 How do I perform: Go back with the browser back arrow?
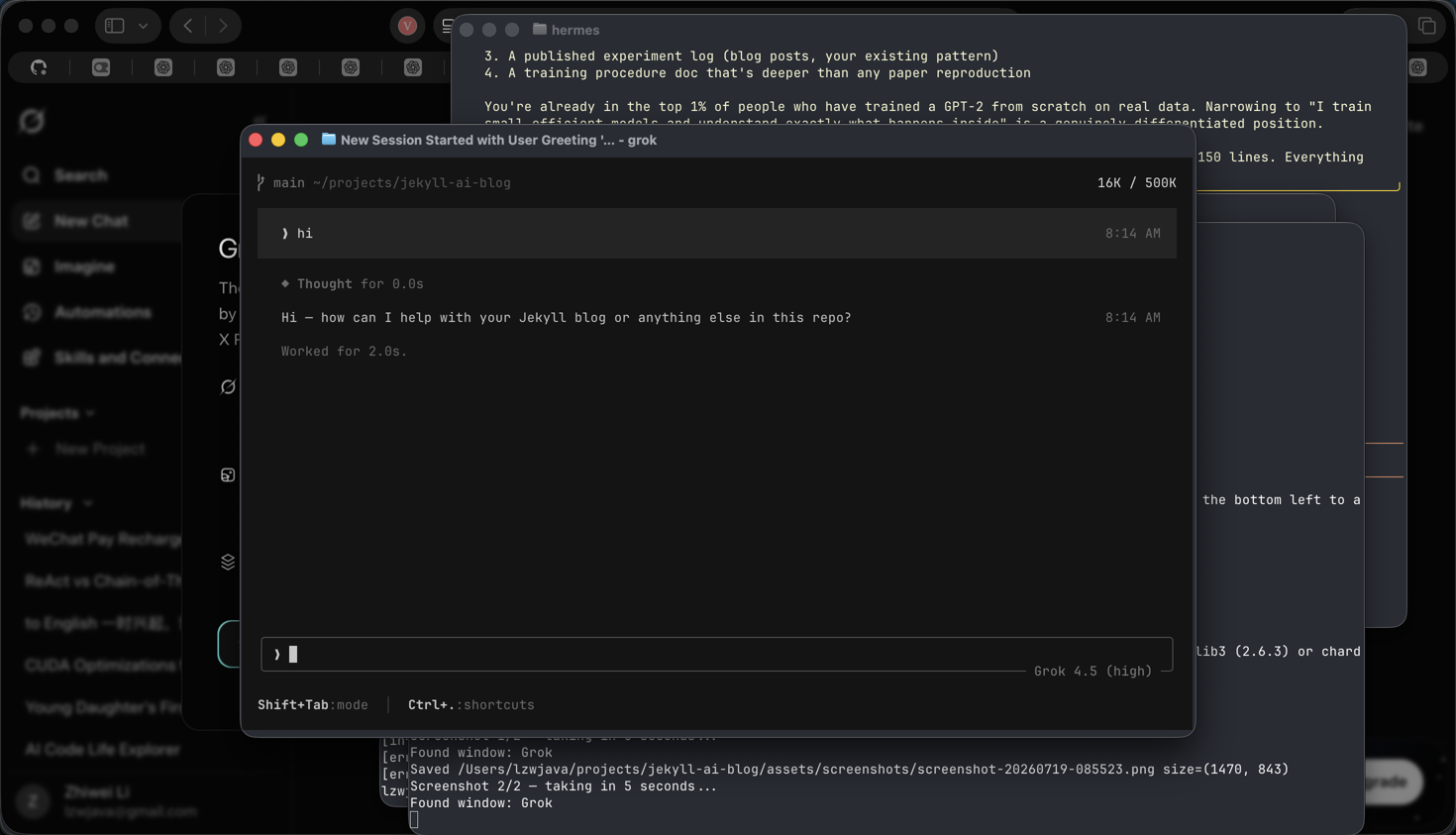(188, 26)
